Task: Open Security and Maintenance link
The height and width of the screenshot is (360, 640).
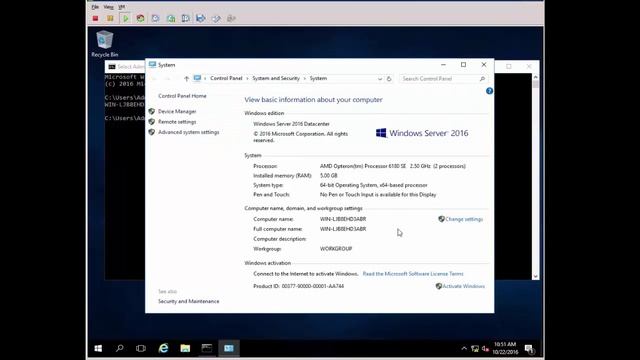Action: 189,301
